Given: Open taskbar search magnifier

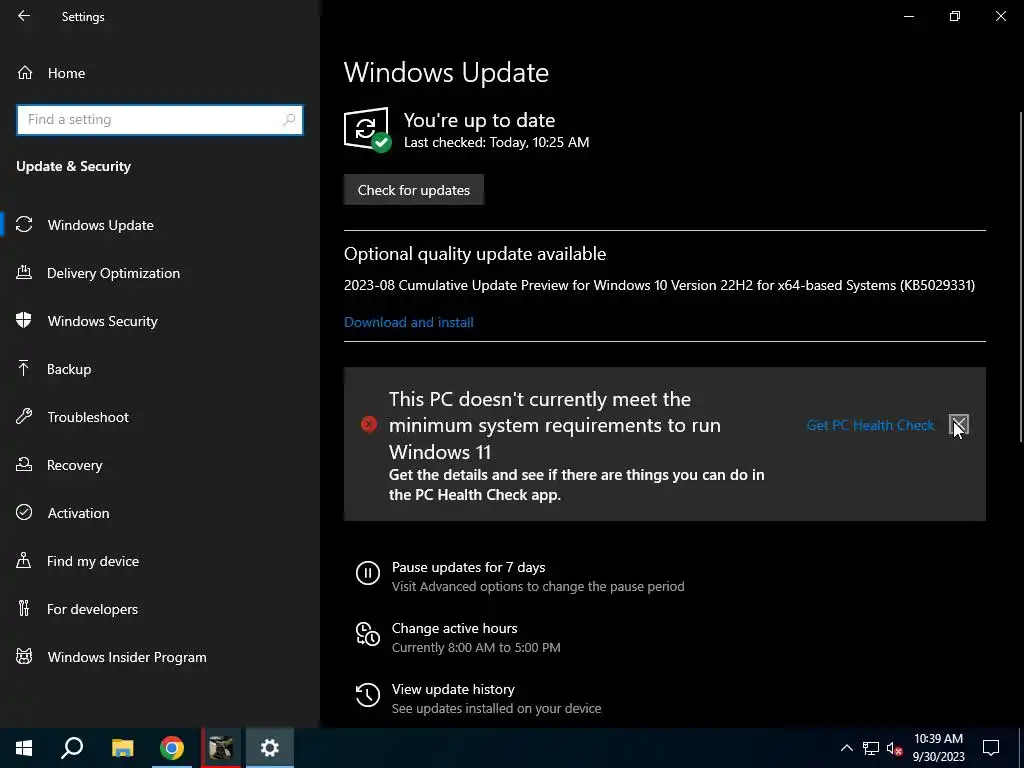Looking at the screenshot, I should [x=72, y=748].
